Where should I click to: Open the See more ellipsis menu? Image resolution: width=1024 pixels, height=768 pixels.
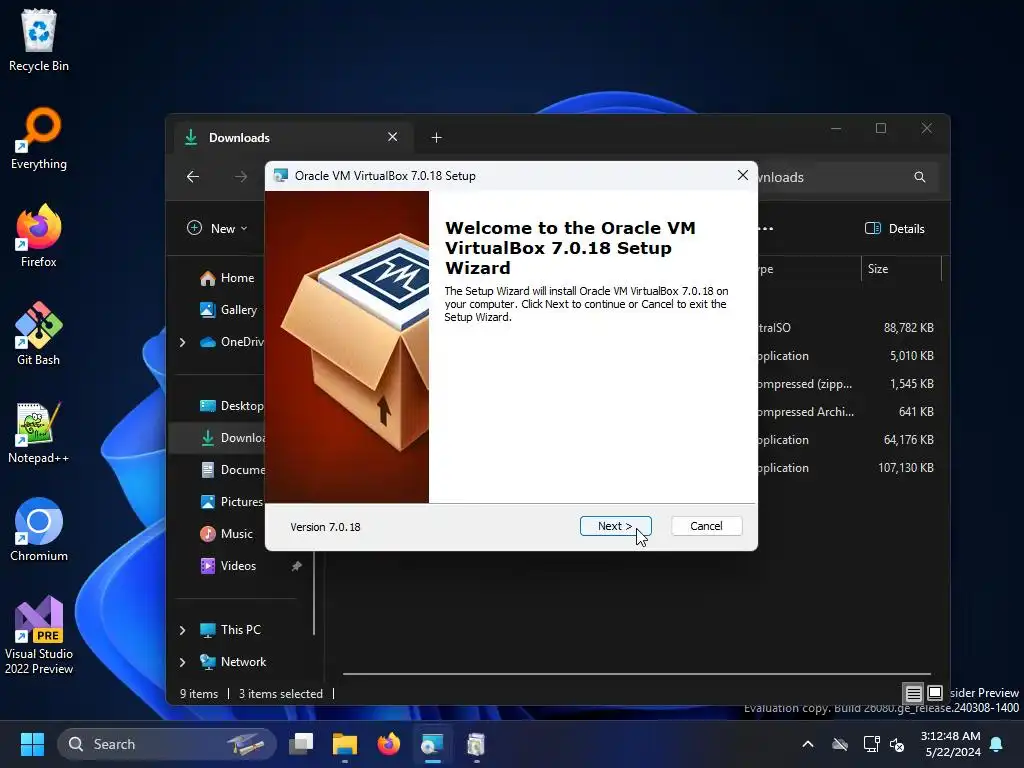766,229
